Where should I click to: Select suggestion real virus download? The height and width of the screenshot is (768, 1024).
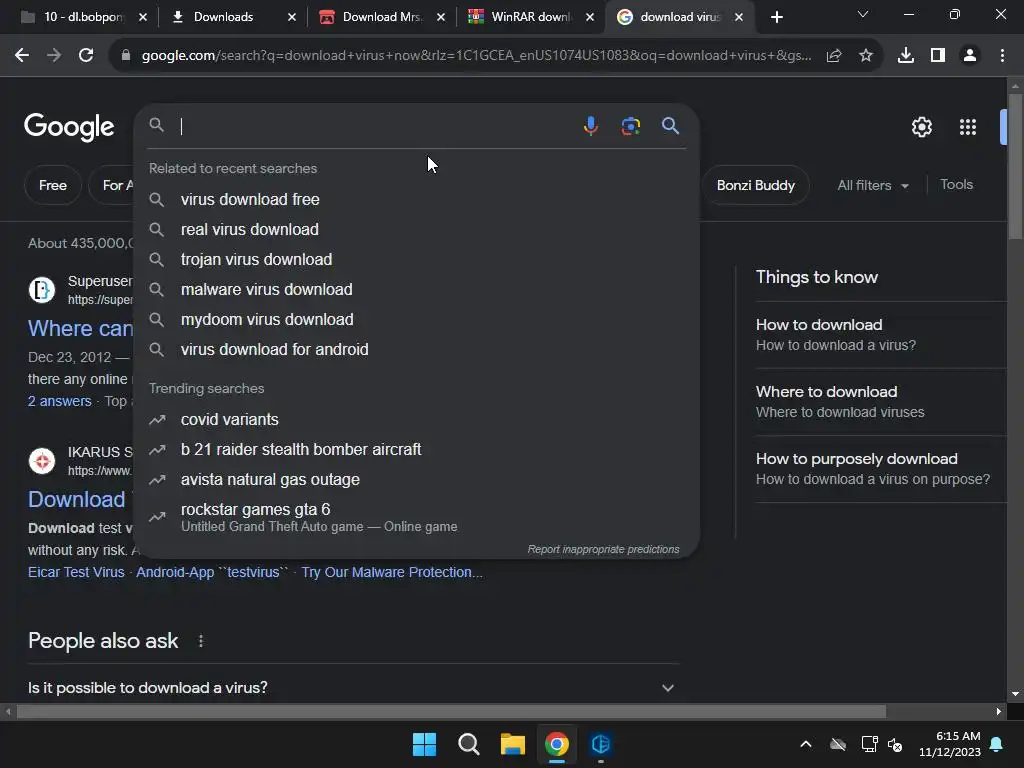[417, 229]
